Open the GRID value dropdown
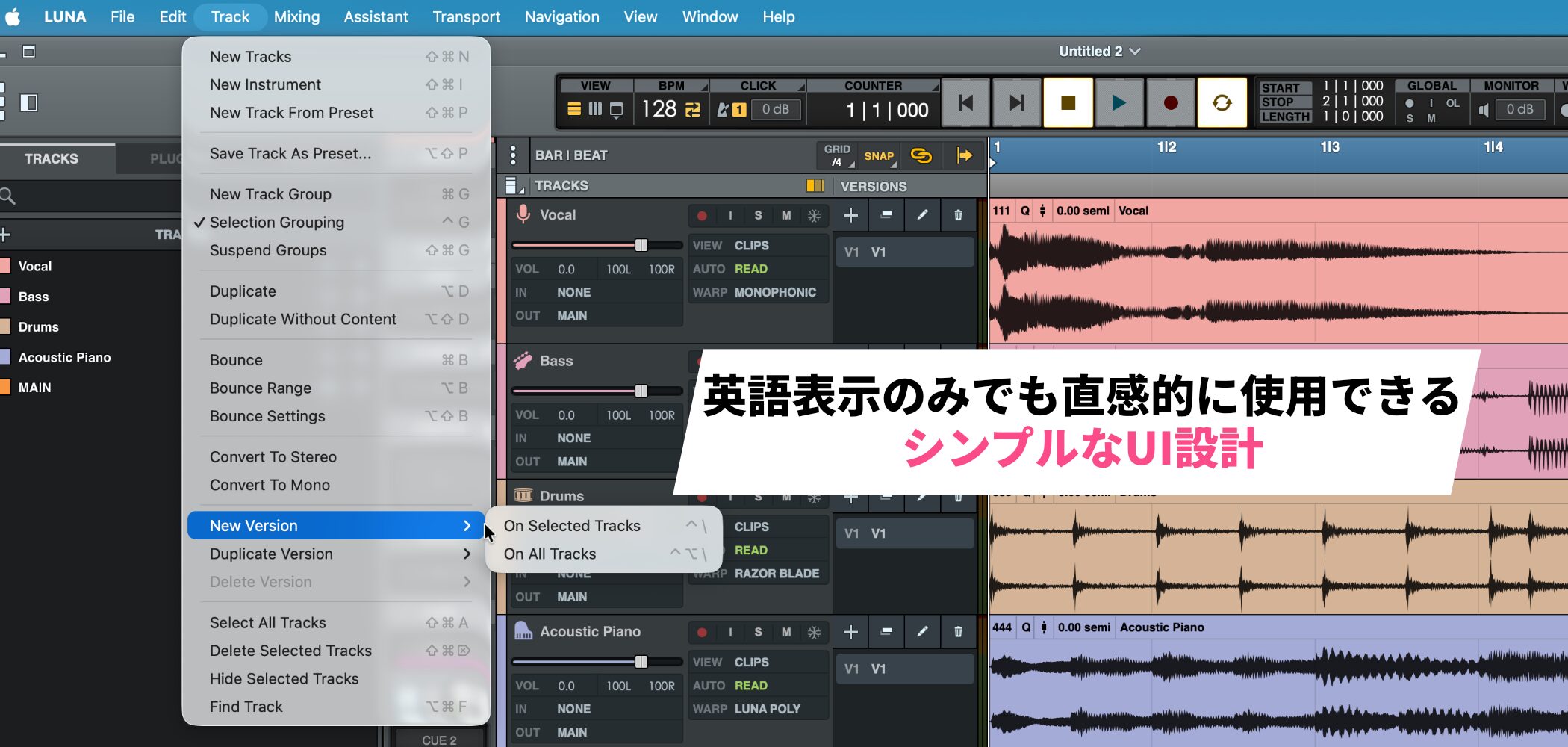Viewport: 1568px width, 747px height. click(x=837, y=155)
